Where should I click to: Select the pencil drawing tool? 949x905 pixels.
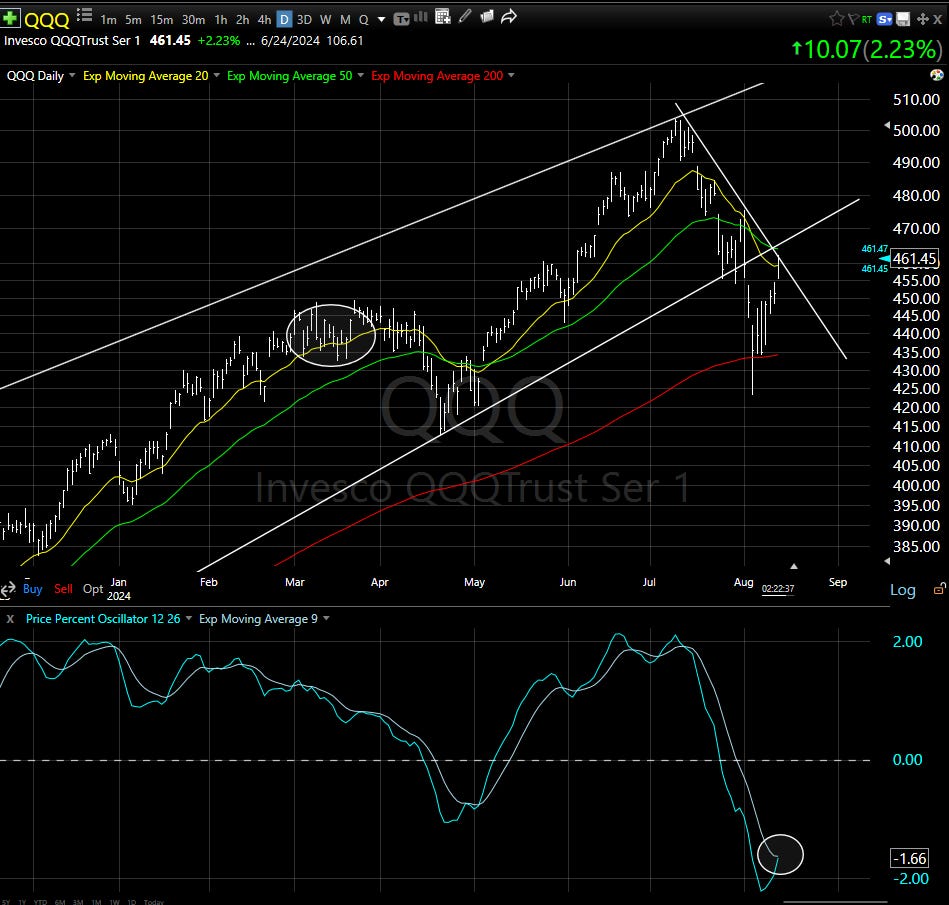(x=465, y=16)
